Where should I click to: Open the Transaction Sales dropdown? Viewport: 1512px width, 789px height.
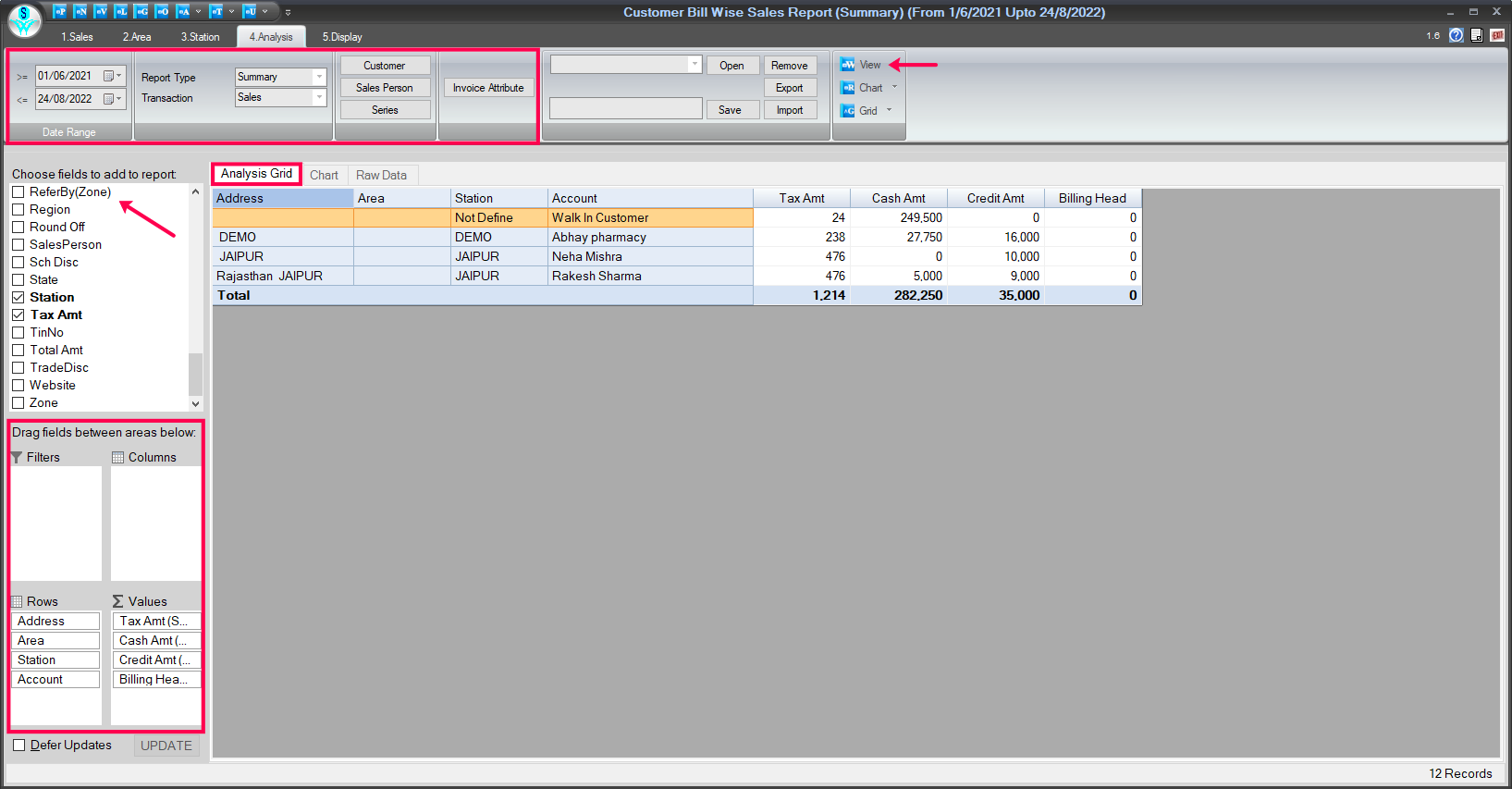tap(319, 97)
